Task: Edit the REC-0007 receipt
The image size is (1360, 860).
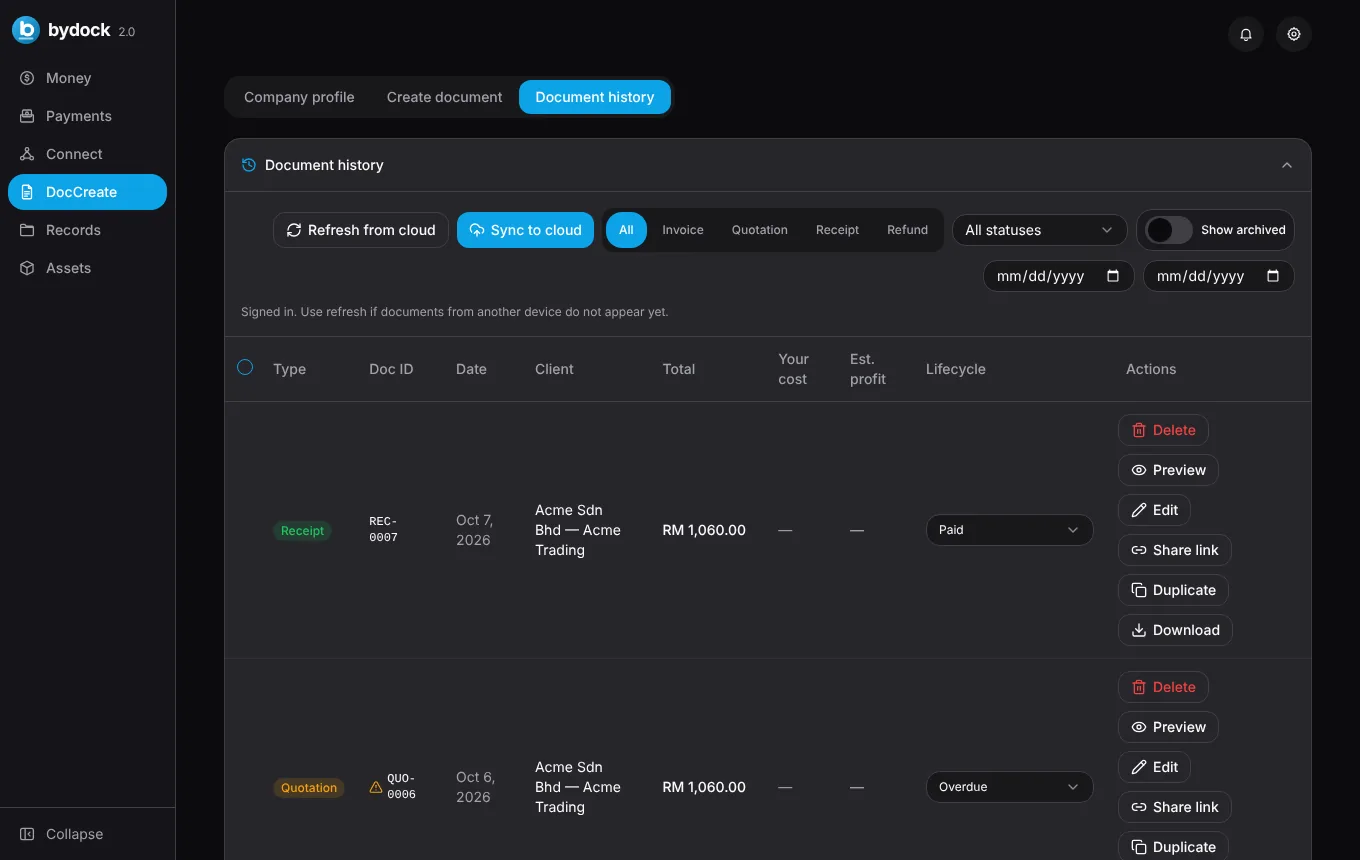Action: click(x=1154, y=510)
